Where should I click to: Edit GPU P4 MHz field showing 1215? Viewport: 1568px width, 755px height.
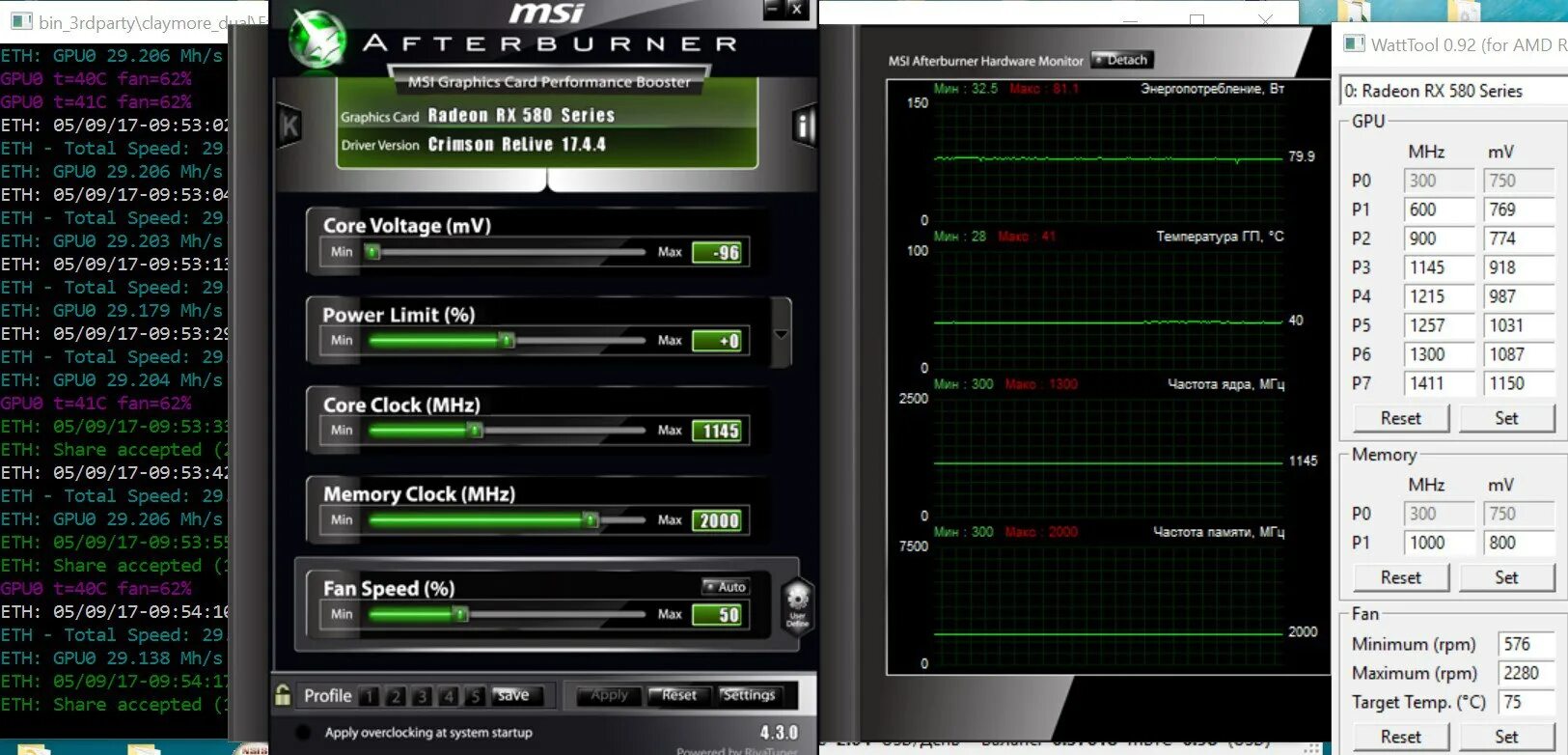click(1440, 296)
